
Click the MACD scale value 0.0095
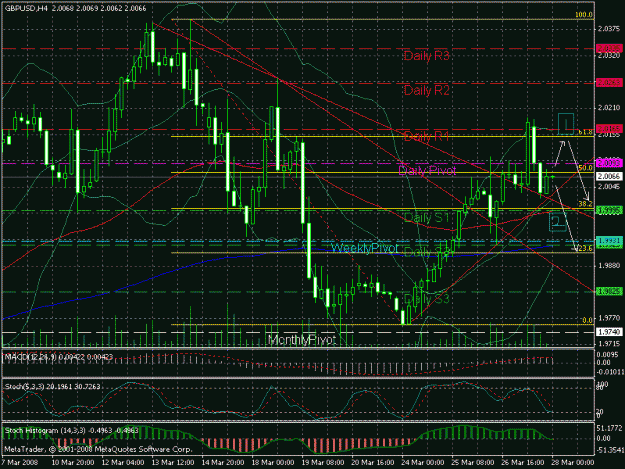609,355
